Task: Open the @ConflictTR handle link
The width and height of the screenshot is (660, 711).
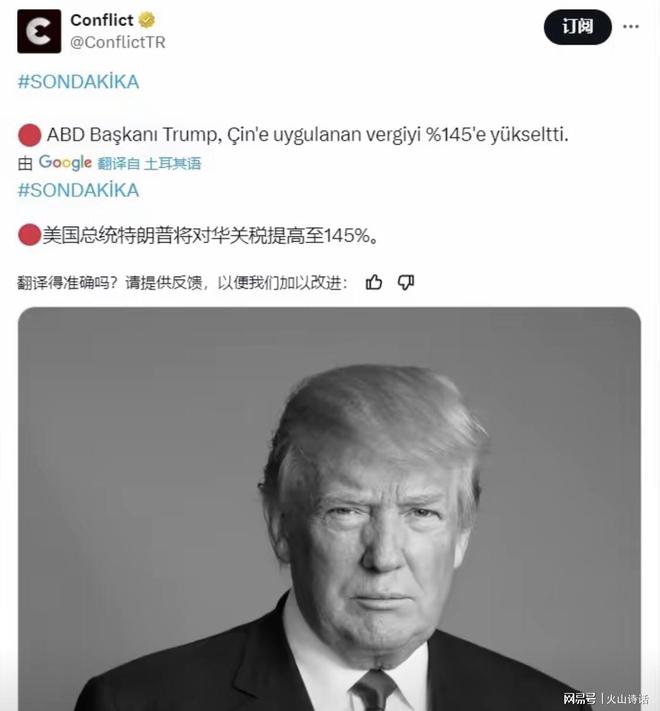Action: pos(118,42)
